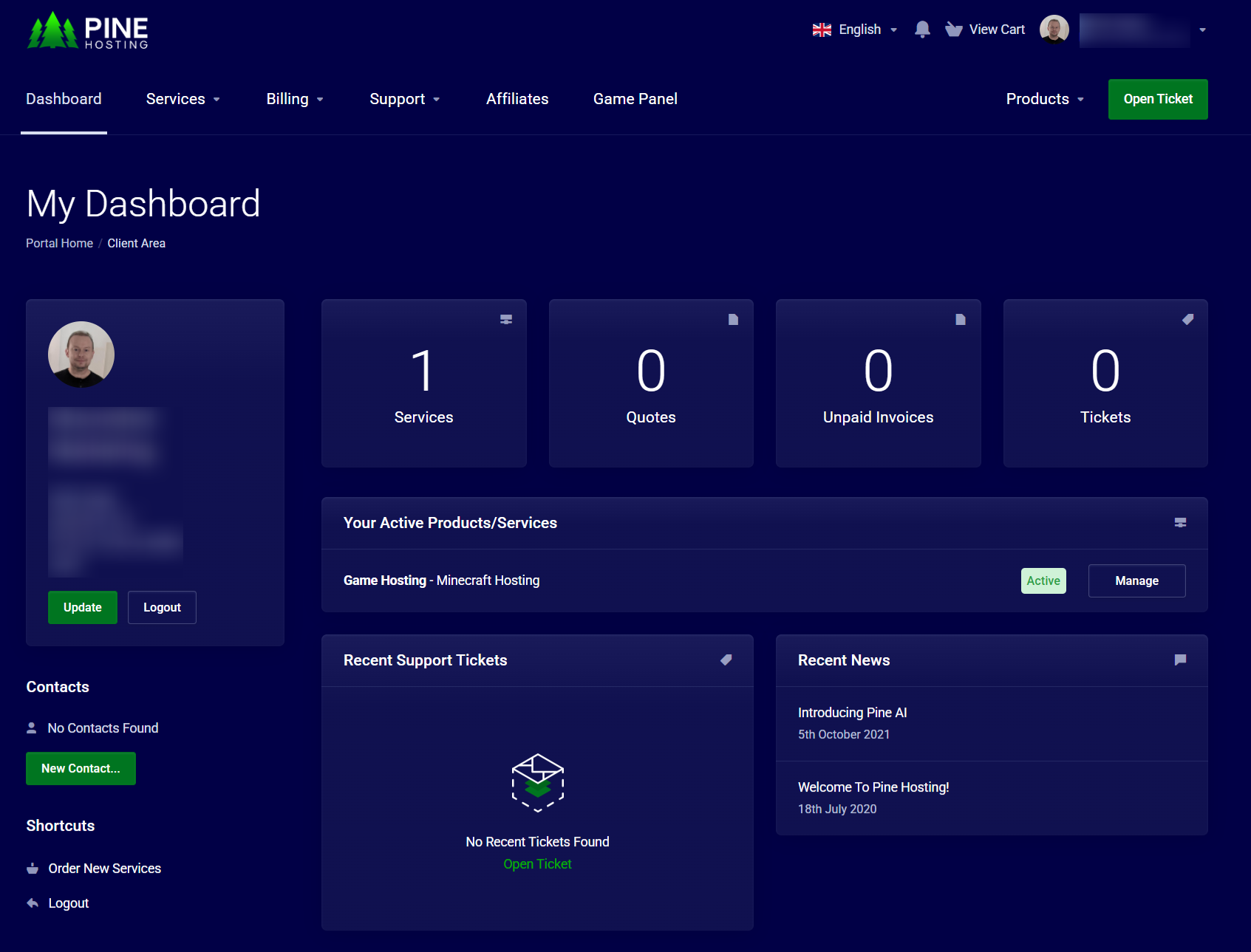The width and height of the screenshot is (1251, 952).
Task: Click the Logout button in profile card
Action: tap(162, 607)
